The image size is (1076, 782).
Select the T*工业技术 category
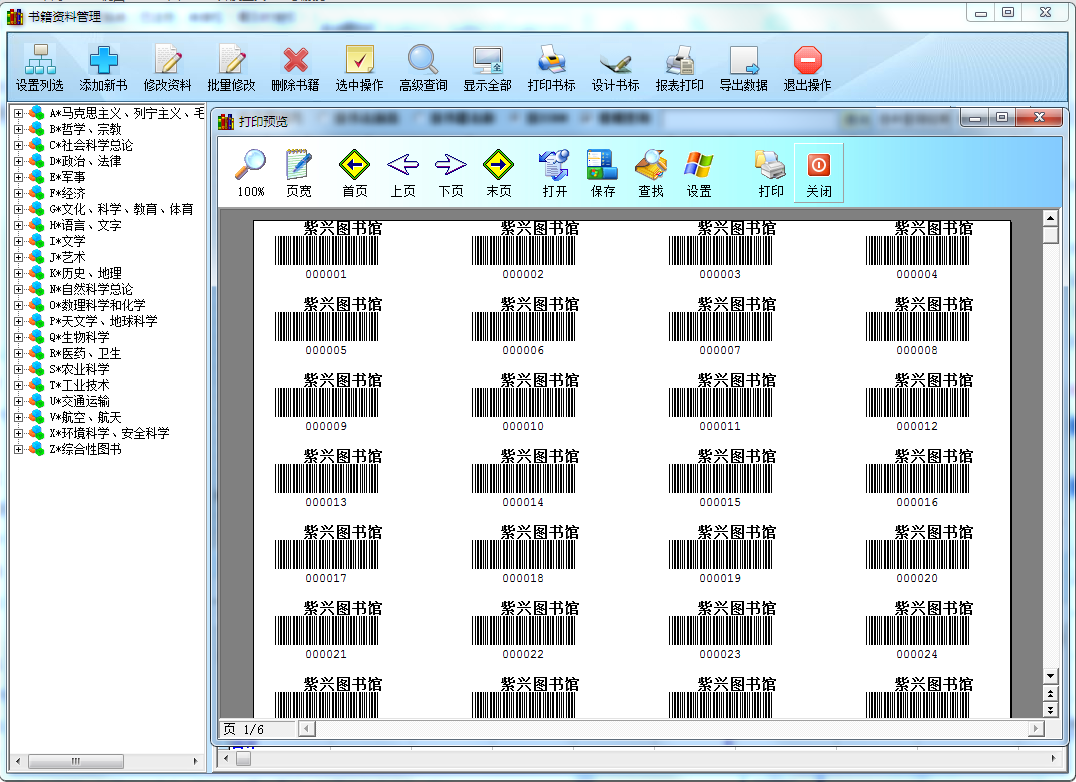[79, 386]
